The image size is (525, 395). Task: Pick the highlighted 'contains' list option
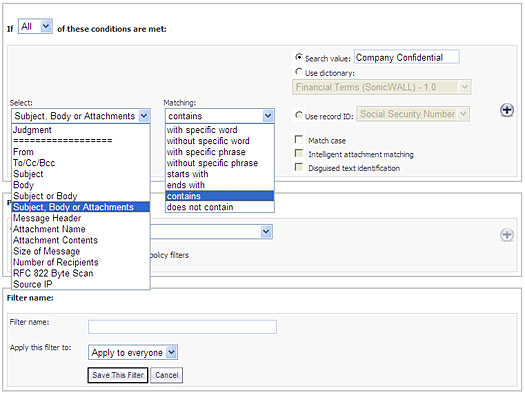[x=220, y=196]
